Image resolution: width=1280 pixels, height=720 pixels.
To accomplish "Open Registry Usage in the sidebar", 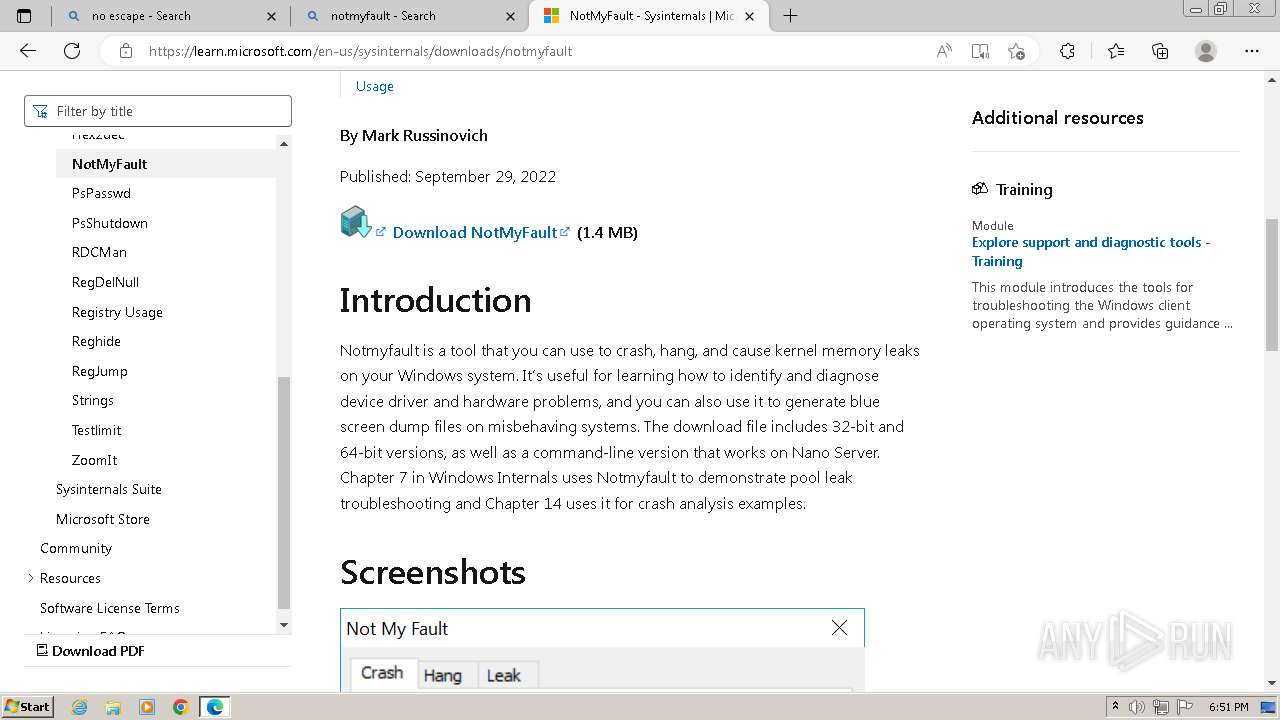I will [117, 312].
